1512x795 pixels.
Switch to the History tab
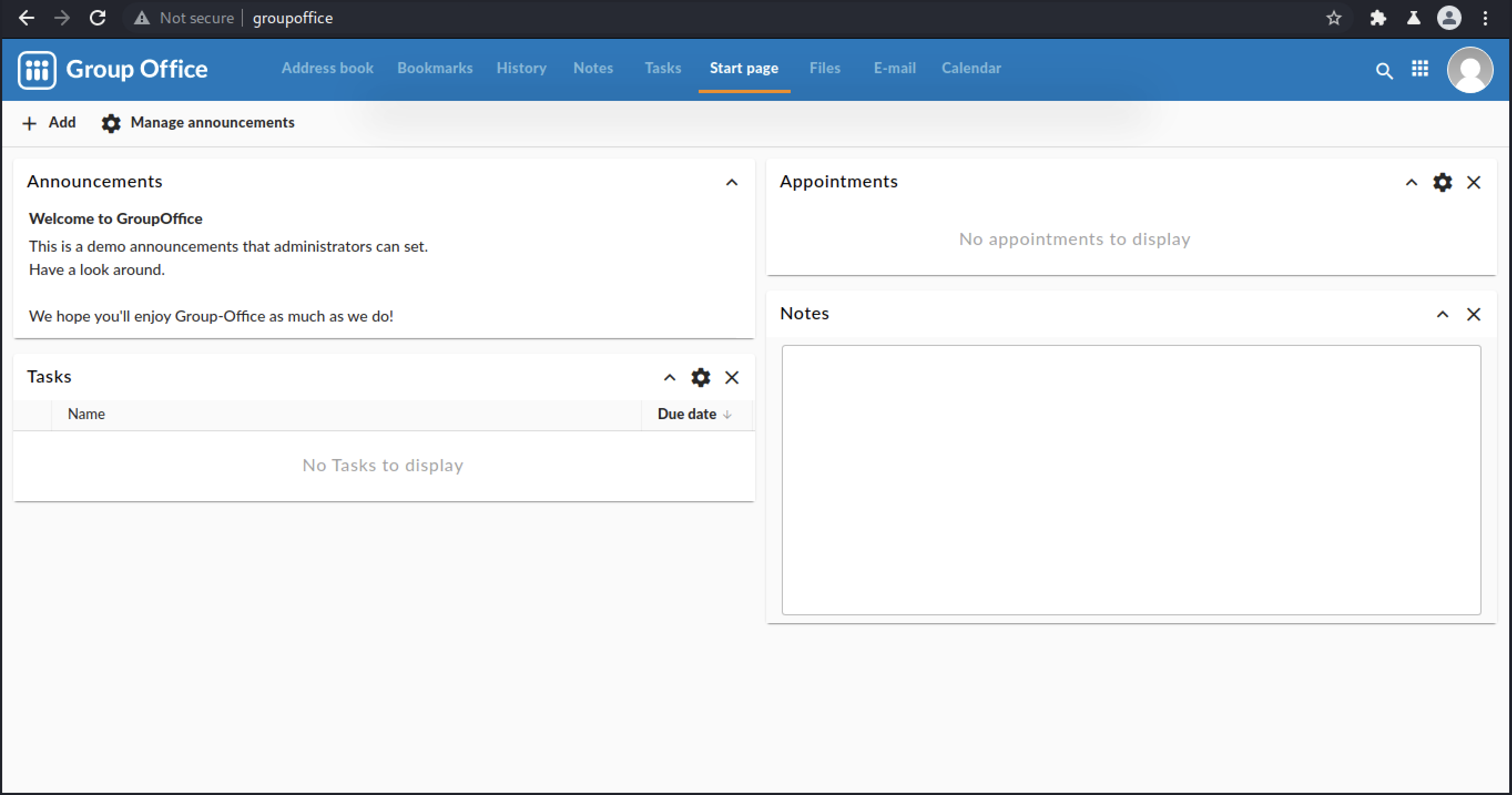pos(521,68)
